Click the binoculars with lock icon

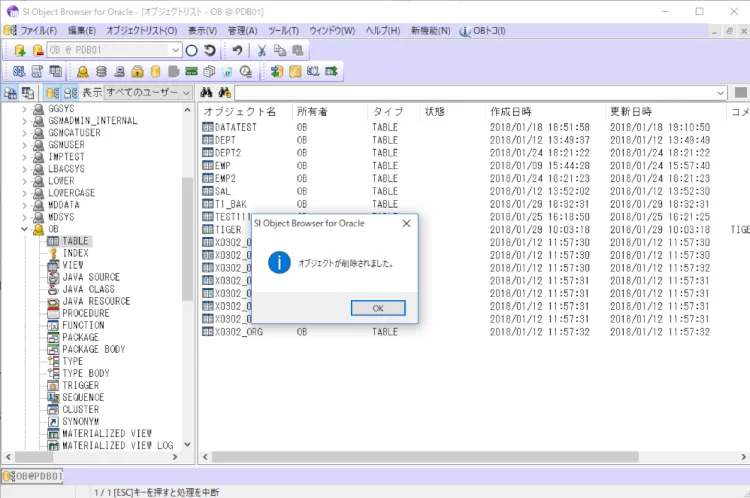[224, 92]
